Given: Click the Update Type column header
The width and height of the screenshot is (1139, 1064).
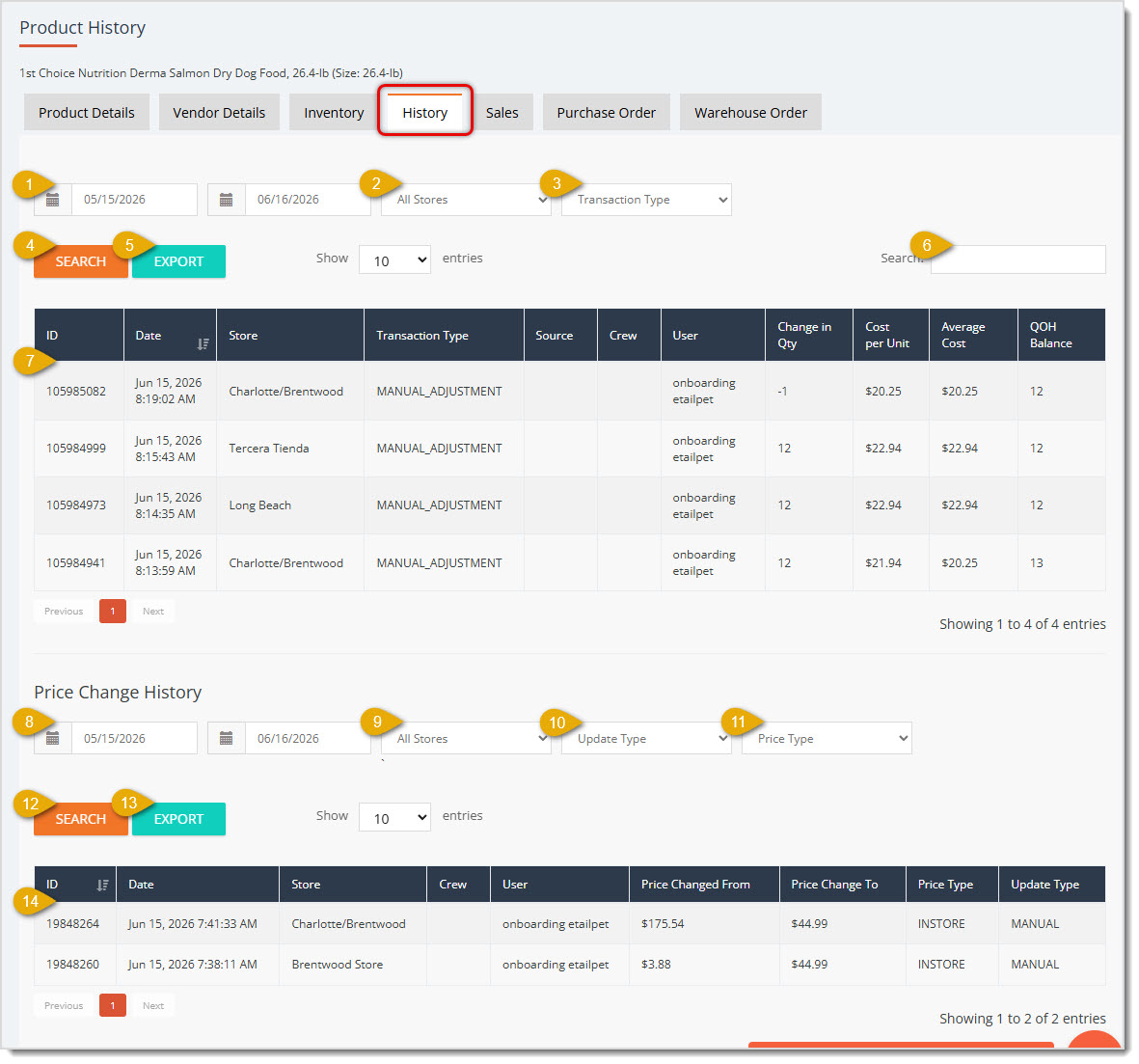Looking at the screenshot, I should (x=1052, y=885).
